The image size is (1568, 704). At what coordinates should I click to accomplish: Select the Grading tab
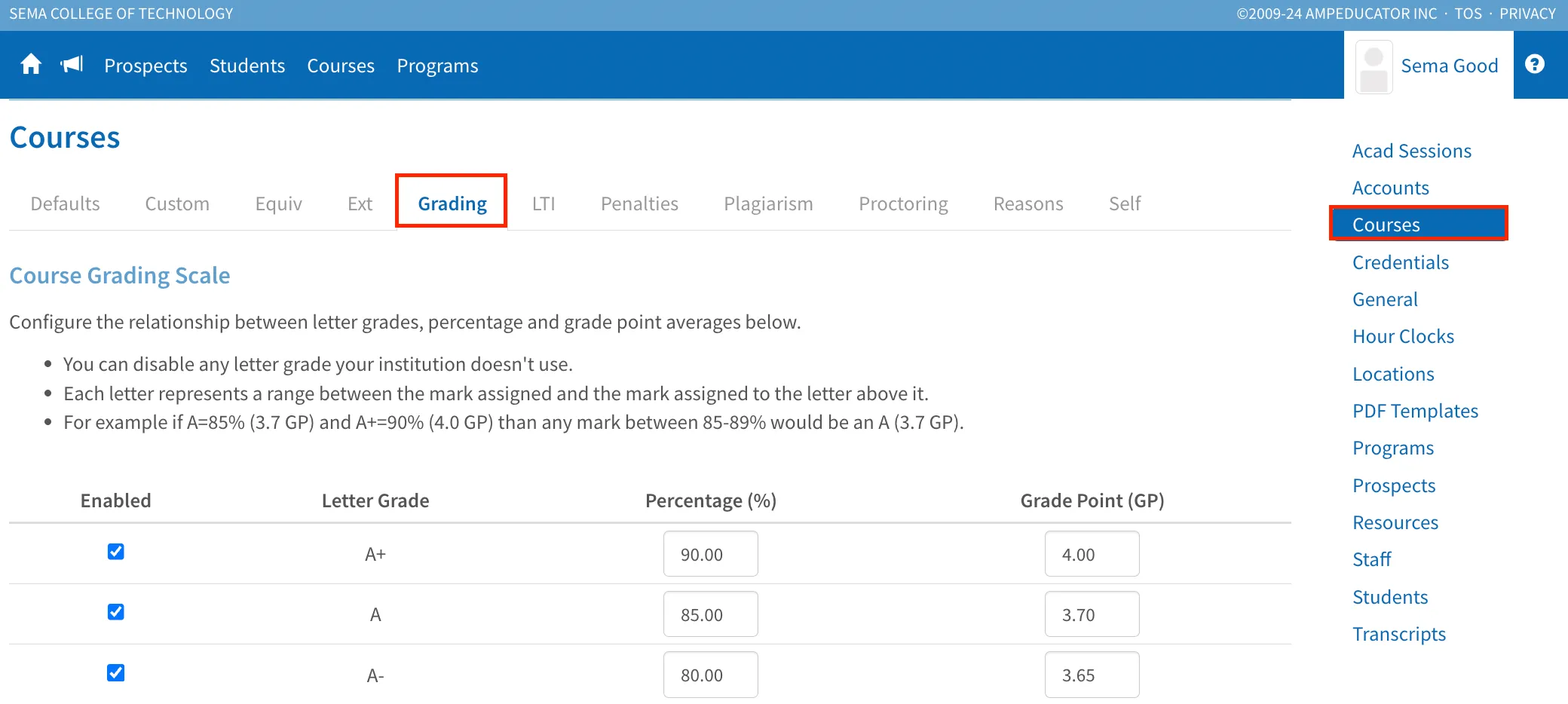pyautogui.click(x=452, y=204)
